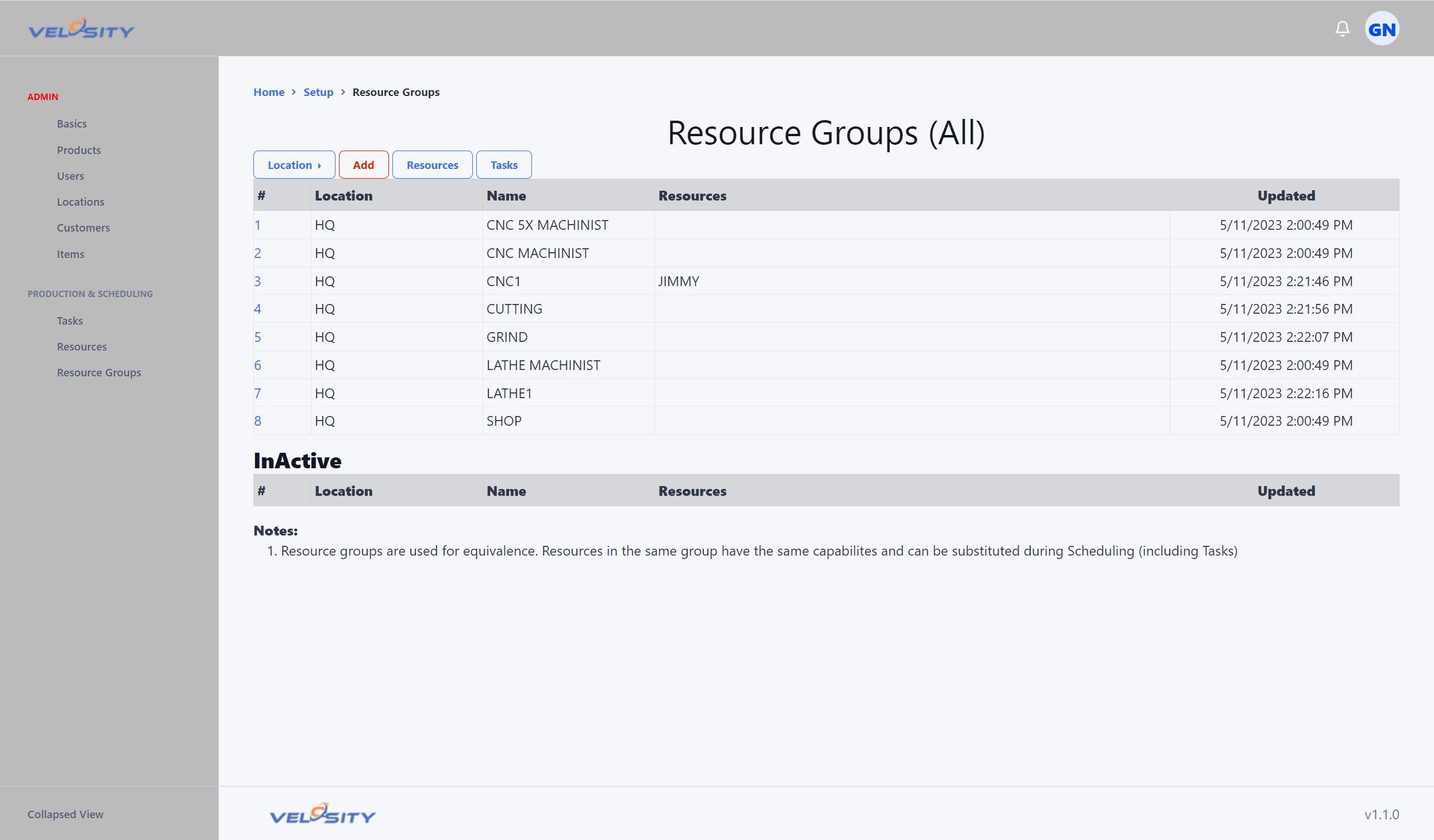Open Users in the admin sidebar
1434x840 pixels.
point(70,176)
